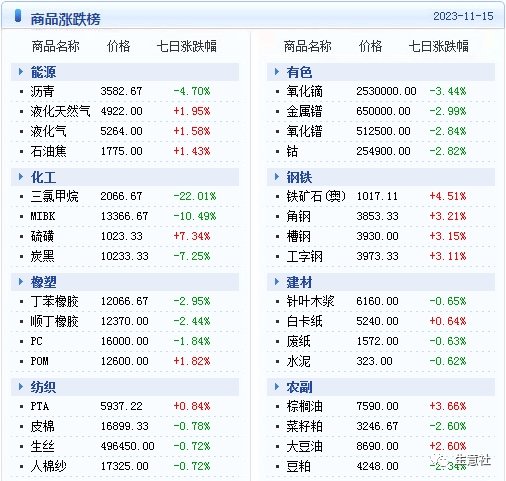506x481 pixels.
Task: Open the 纺织 category heading
Action: pyautogui.click(x=43, y=387)
